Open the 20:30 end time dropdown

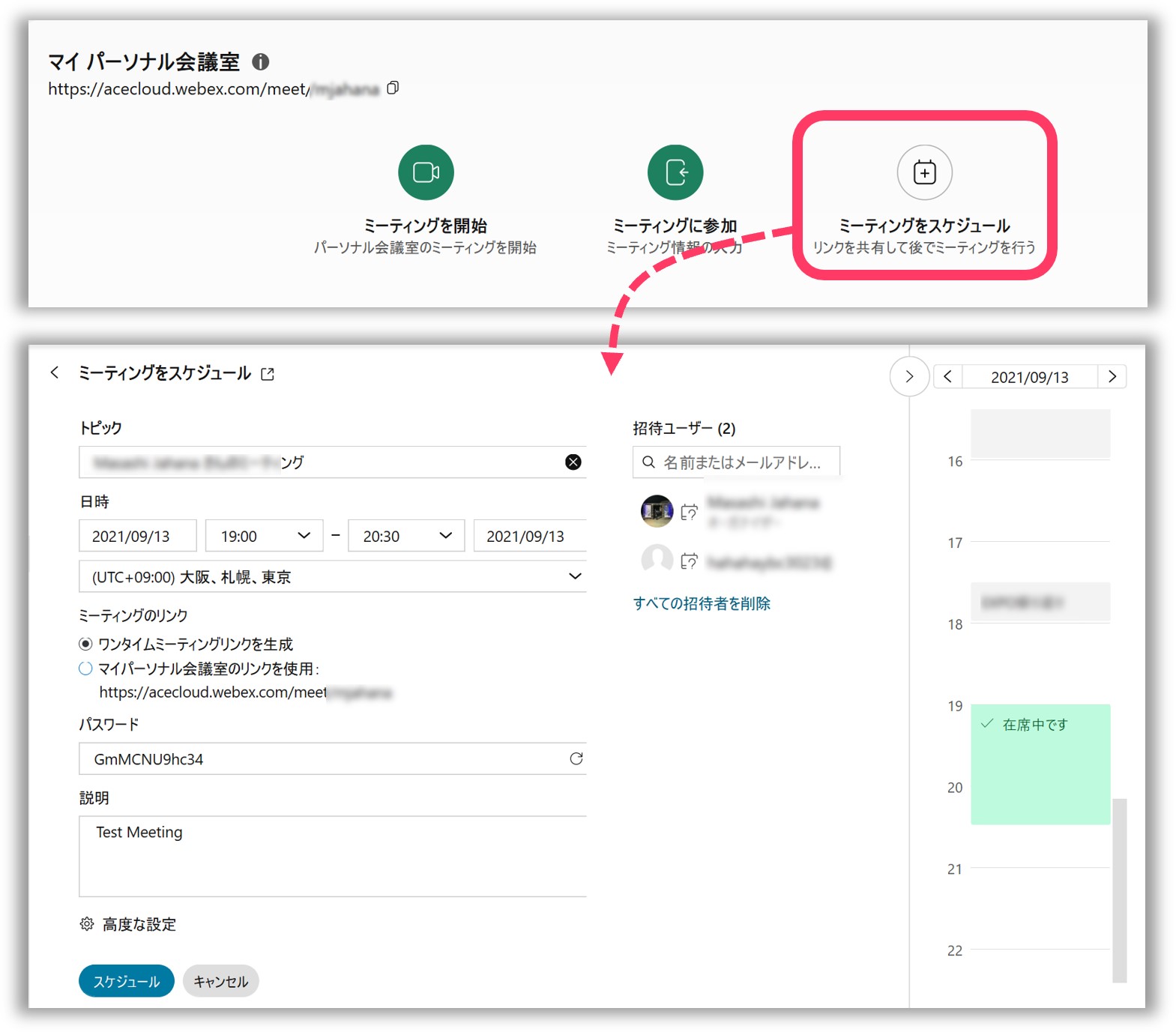pyautogui.click(x=406, y=536)
